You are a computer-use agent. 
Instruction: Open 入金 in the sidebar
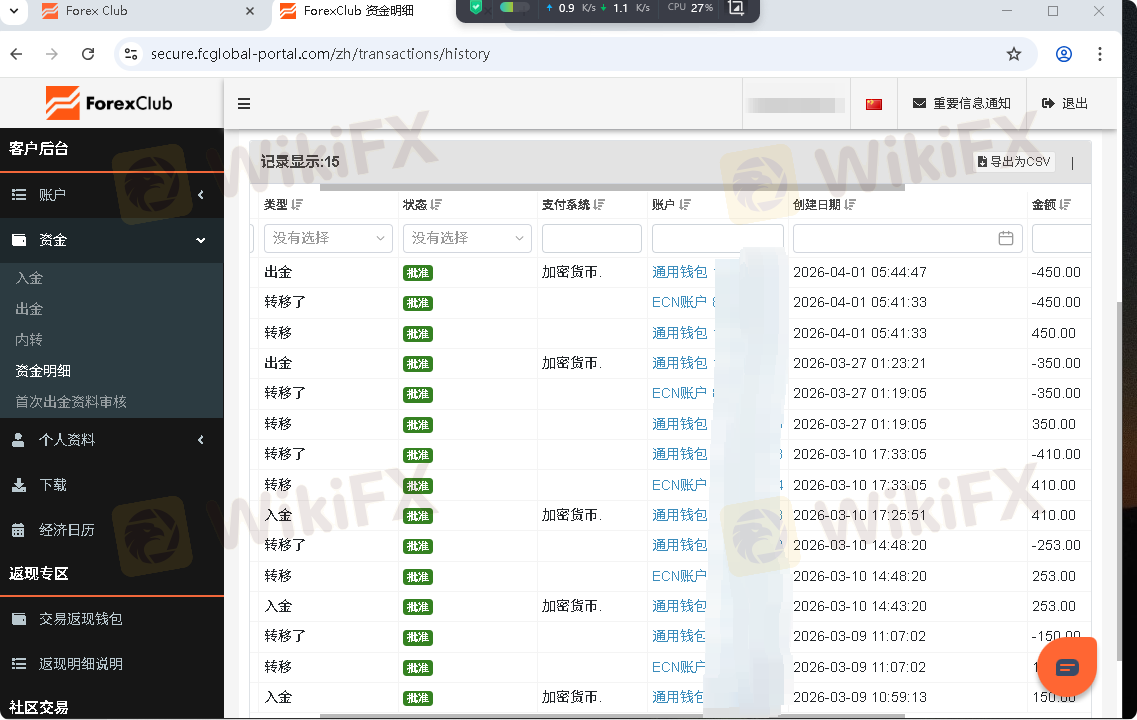(29, 278)
